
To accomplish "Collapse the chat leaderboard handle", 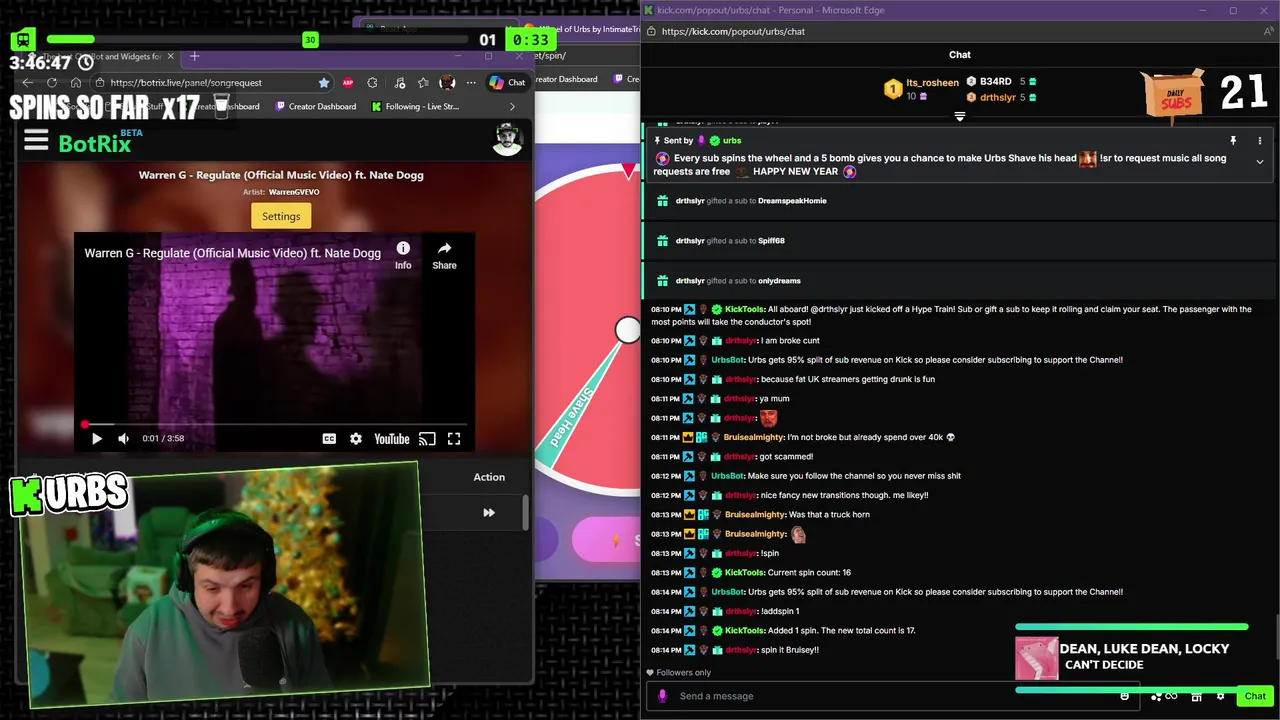I will tap(960, 117).
